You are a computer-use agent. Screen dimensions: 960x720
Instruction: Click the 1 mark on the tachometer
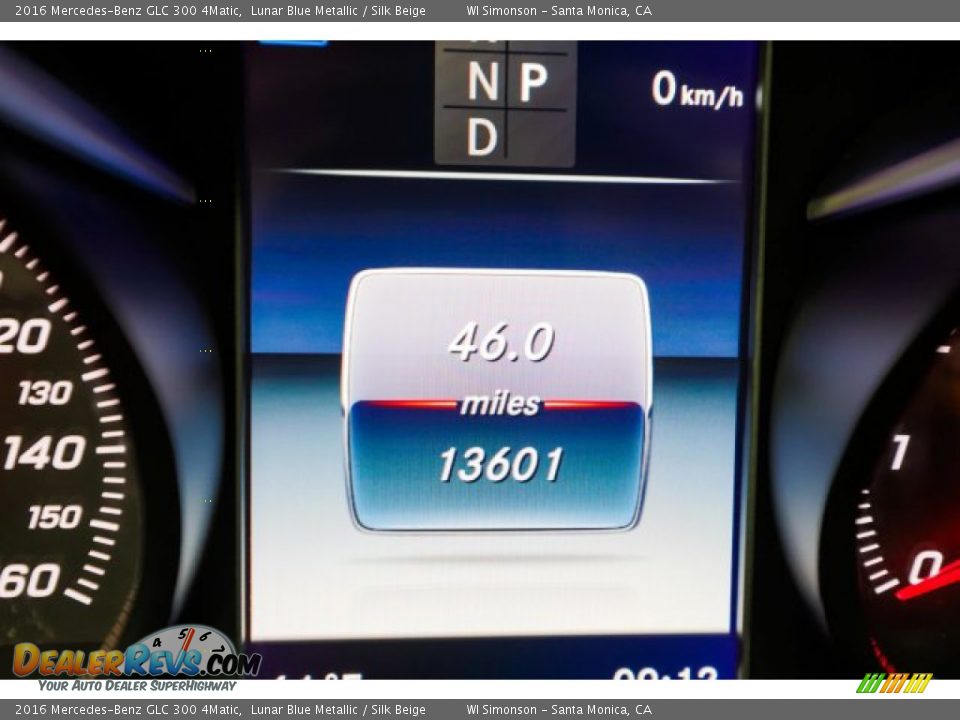point(898,453)
